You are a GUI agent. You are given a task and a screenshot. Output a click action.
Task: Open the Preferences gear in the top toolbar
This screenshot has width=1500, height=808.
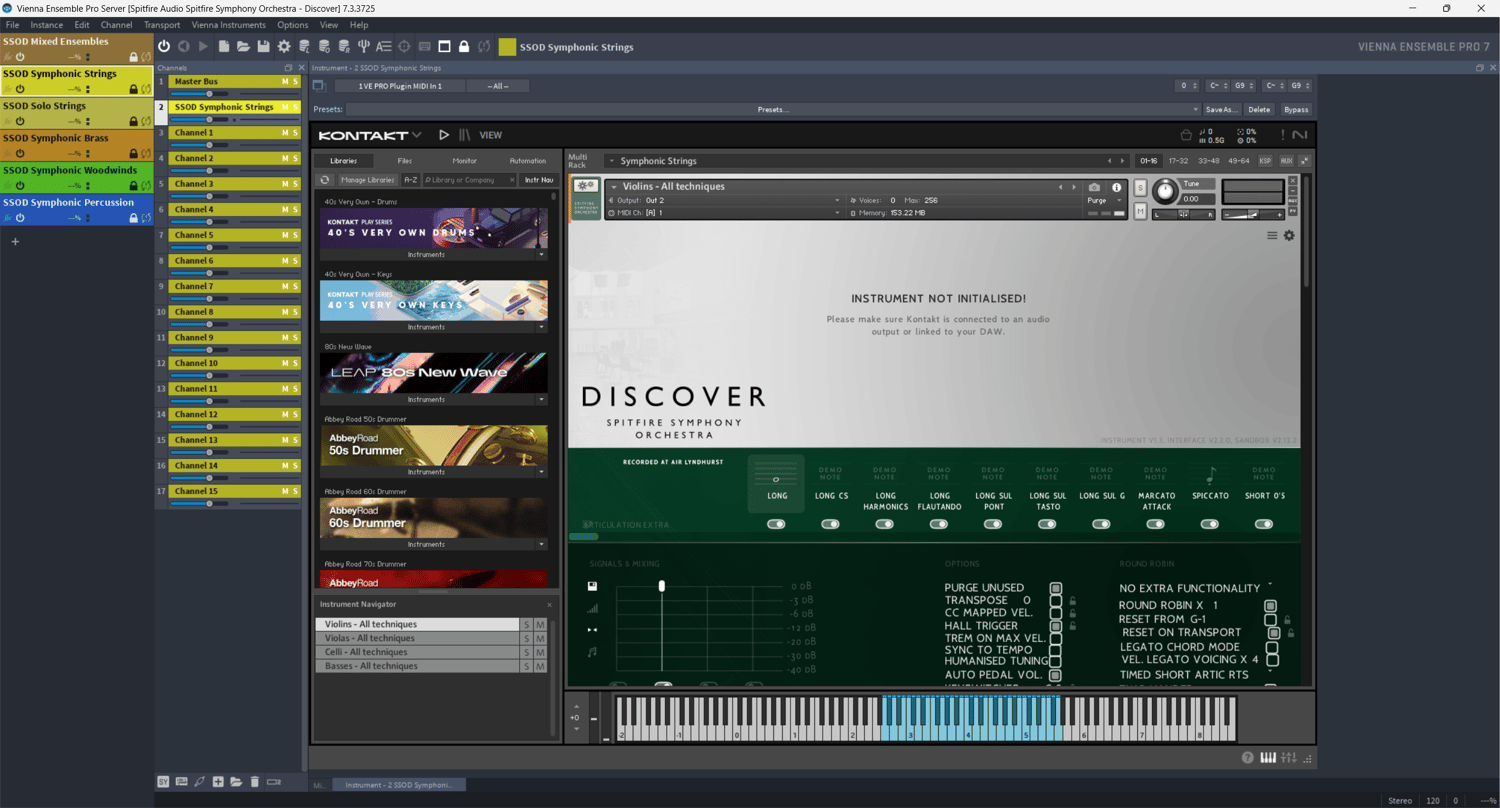tap(284, 46)
